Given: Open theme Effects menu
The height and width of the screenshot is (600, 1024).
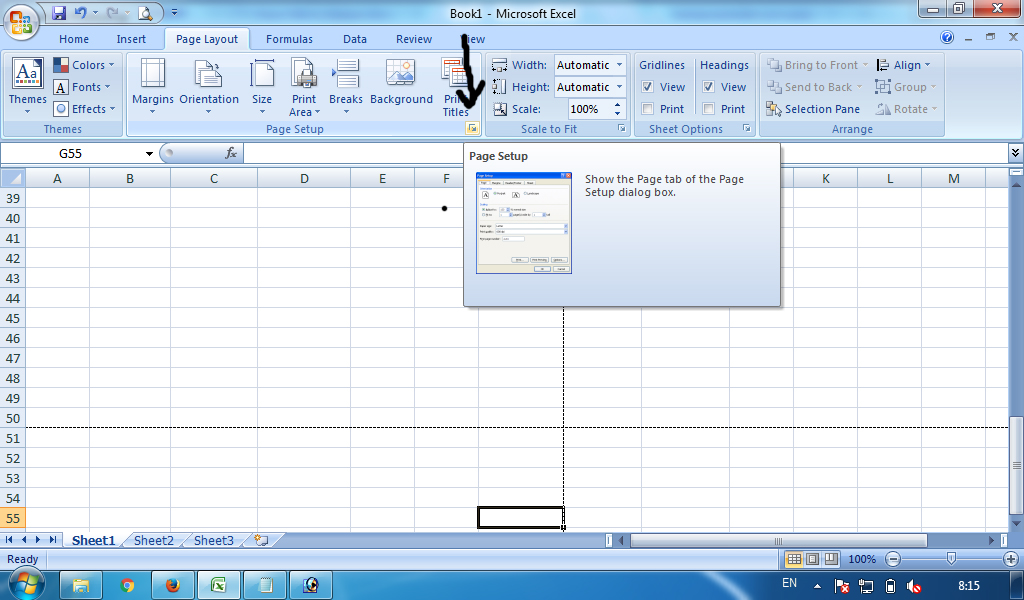Looking at the screenshot, I should (x=85, y=108).
